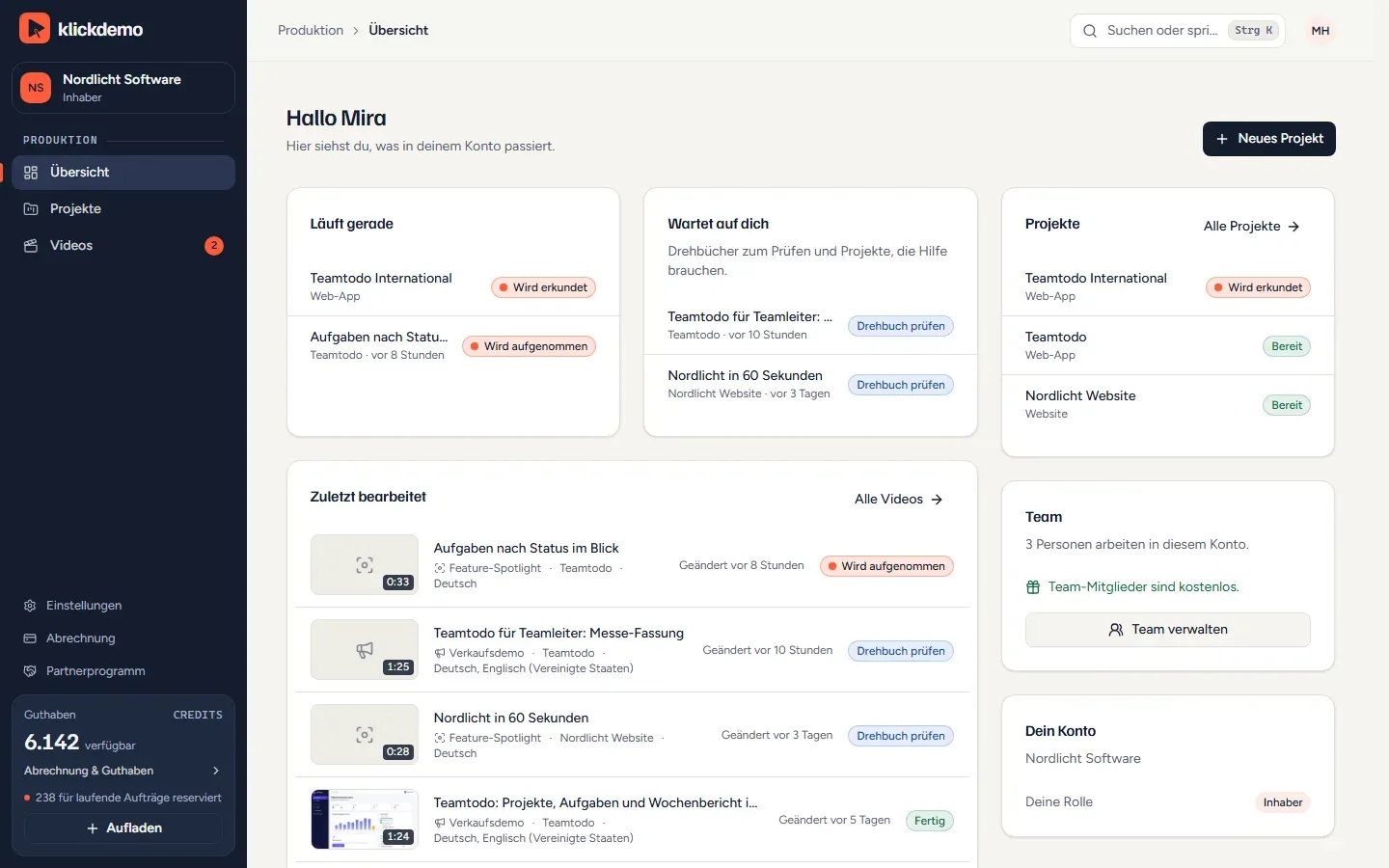Click the Team verwalten button
The width and height of the screenshot is (1389, 868).
[1168, 630]
